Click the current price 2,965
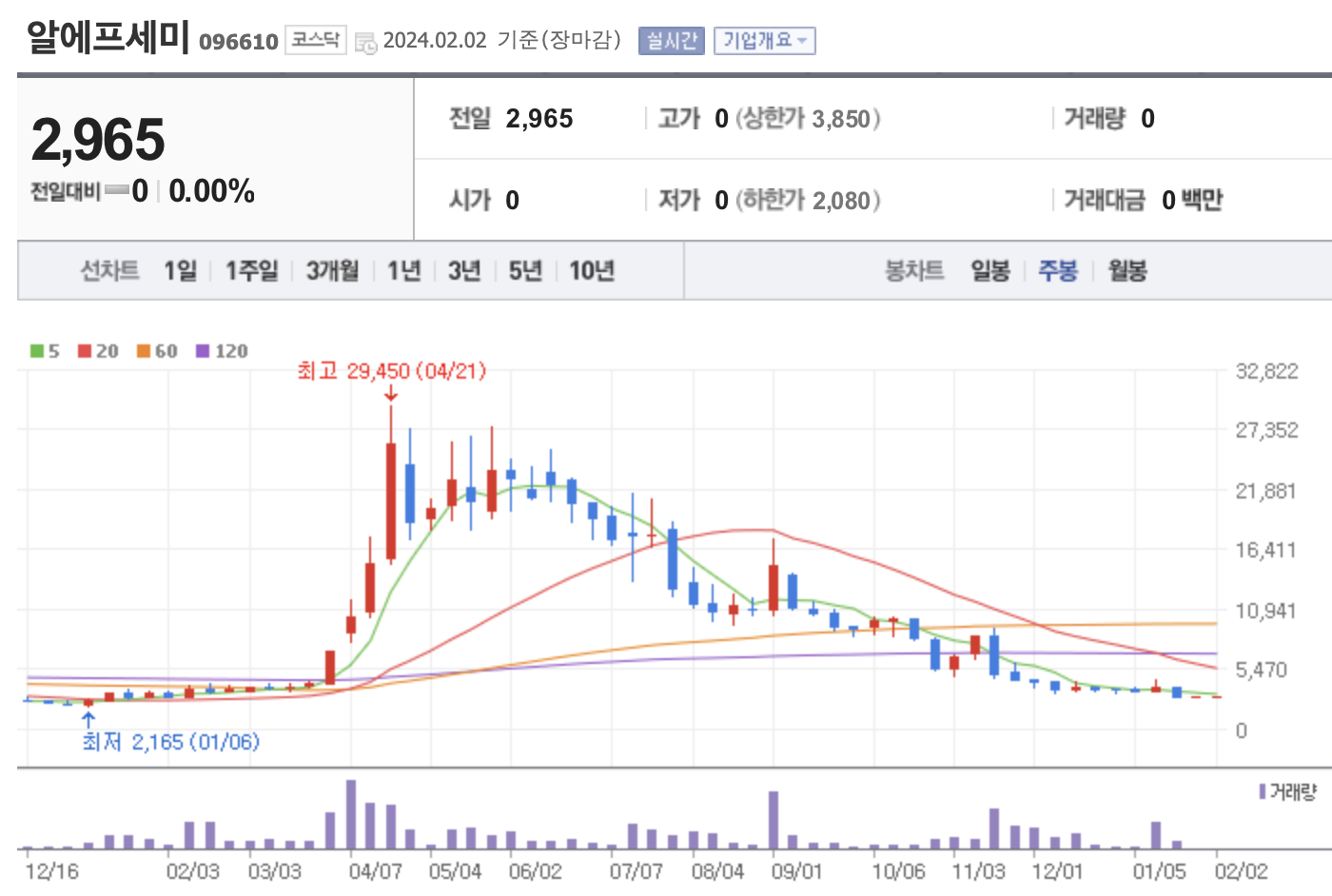The width and height of the screenshot is (1332, 896). pyautogui.click(x=98, y=140)
